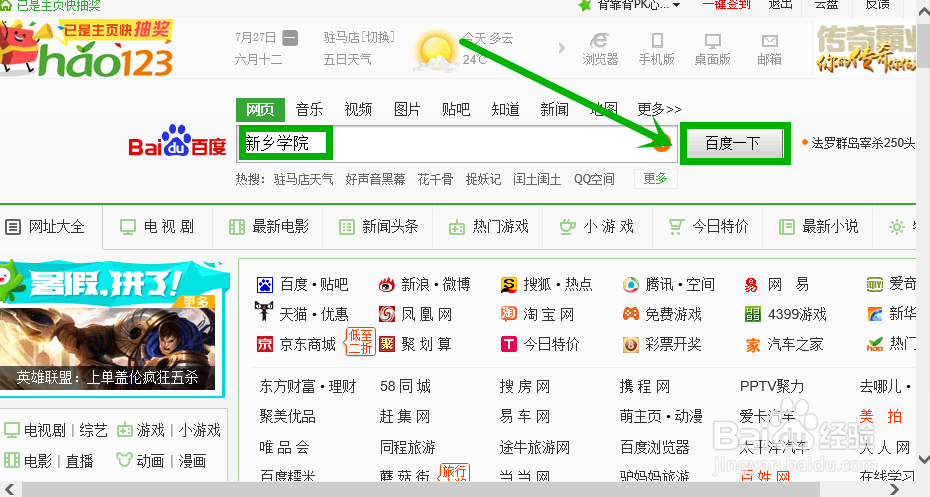Click hot search 花千骨
The image size is (930, 497).
[x=435, y=179]
